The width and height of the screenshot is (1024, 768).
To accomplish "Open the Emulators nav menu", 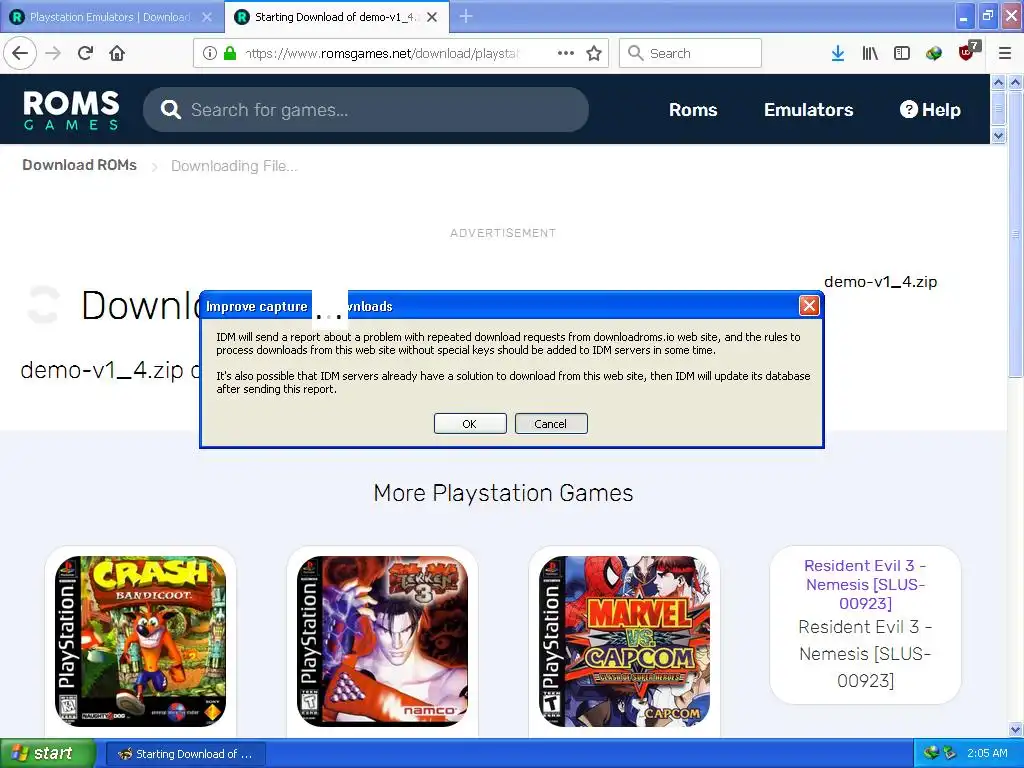I will [808, 110].
